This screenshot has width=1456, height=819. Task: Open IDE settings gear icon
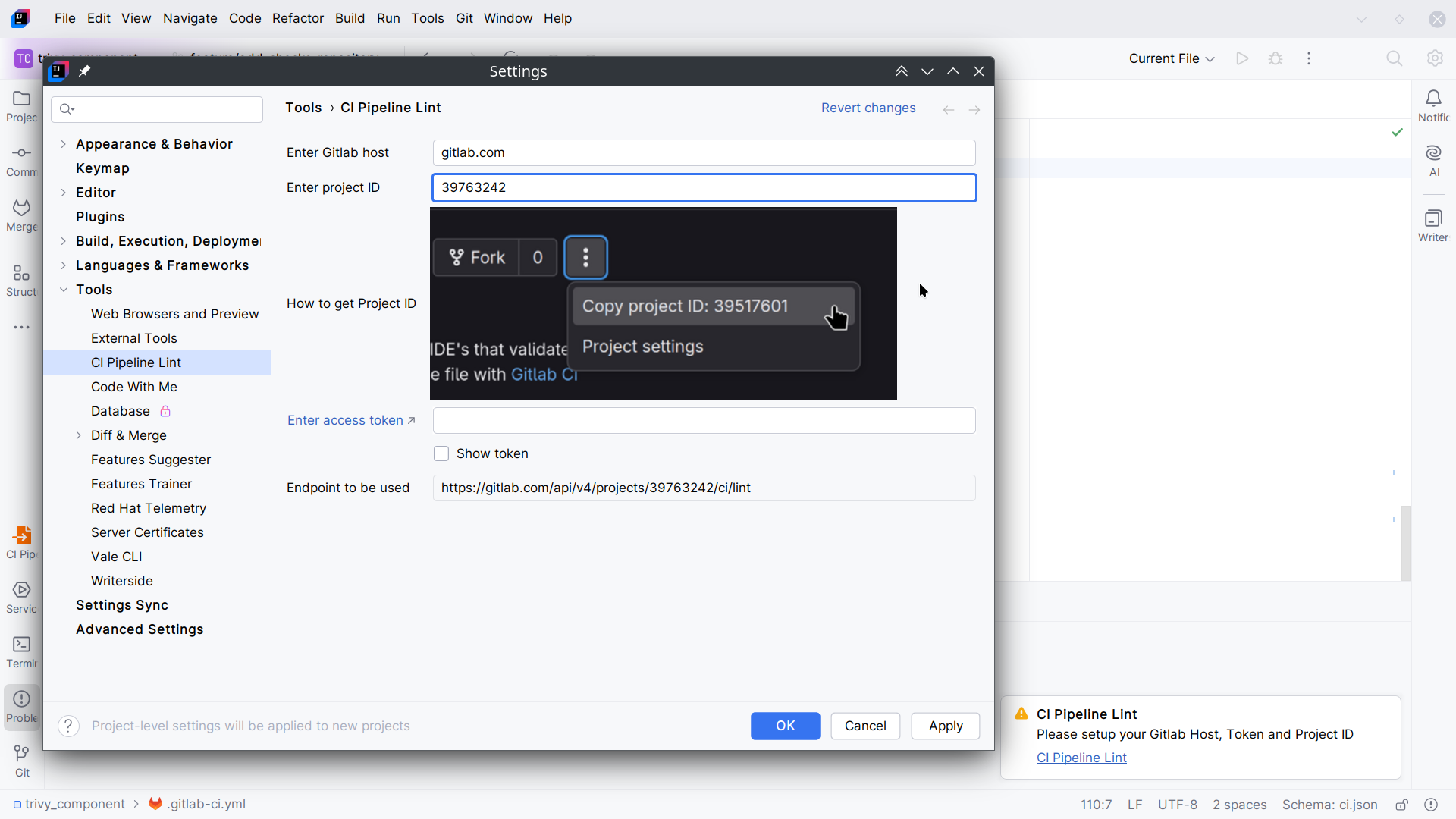[1435, 58]
